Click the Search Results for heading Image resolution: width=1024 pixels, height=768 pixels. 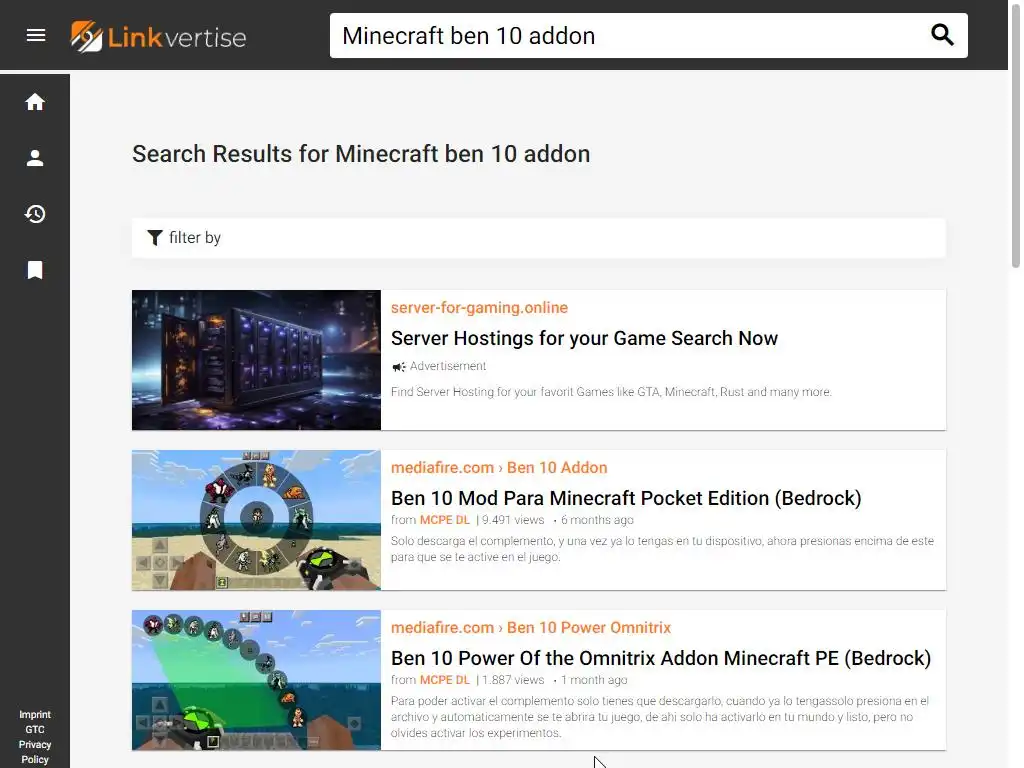click(361, 154)
